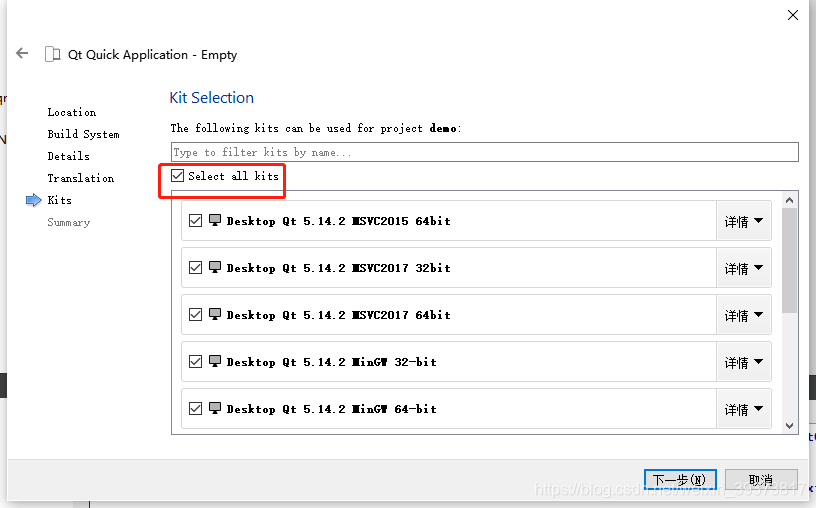This screenshot has height=508, width=816.
Task: Uncheck Desktop Qt 5.14.2 MSVC2015 64bit kit
Action: click(195, 221)
